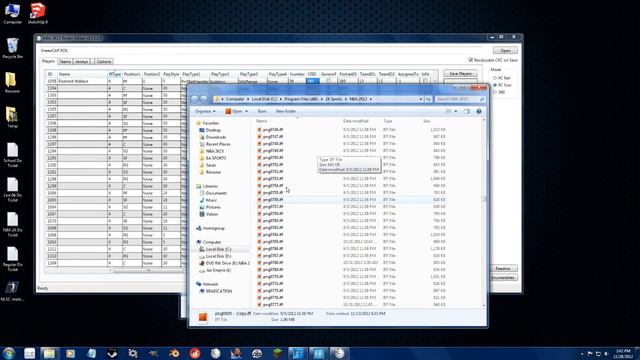Toggle Explorer's preview pane button
This screenshot has height=360, width=640.
(467, 111)
